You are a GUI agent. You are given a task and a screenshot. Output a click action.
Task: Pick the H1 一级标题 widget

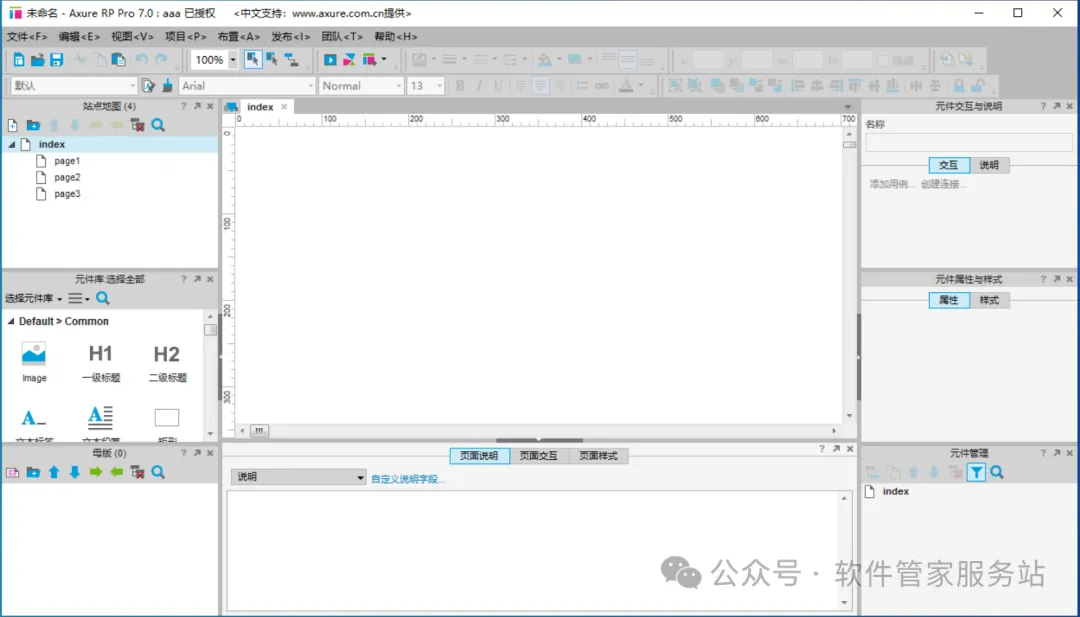point(101,363)
